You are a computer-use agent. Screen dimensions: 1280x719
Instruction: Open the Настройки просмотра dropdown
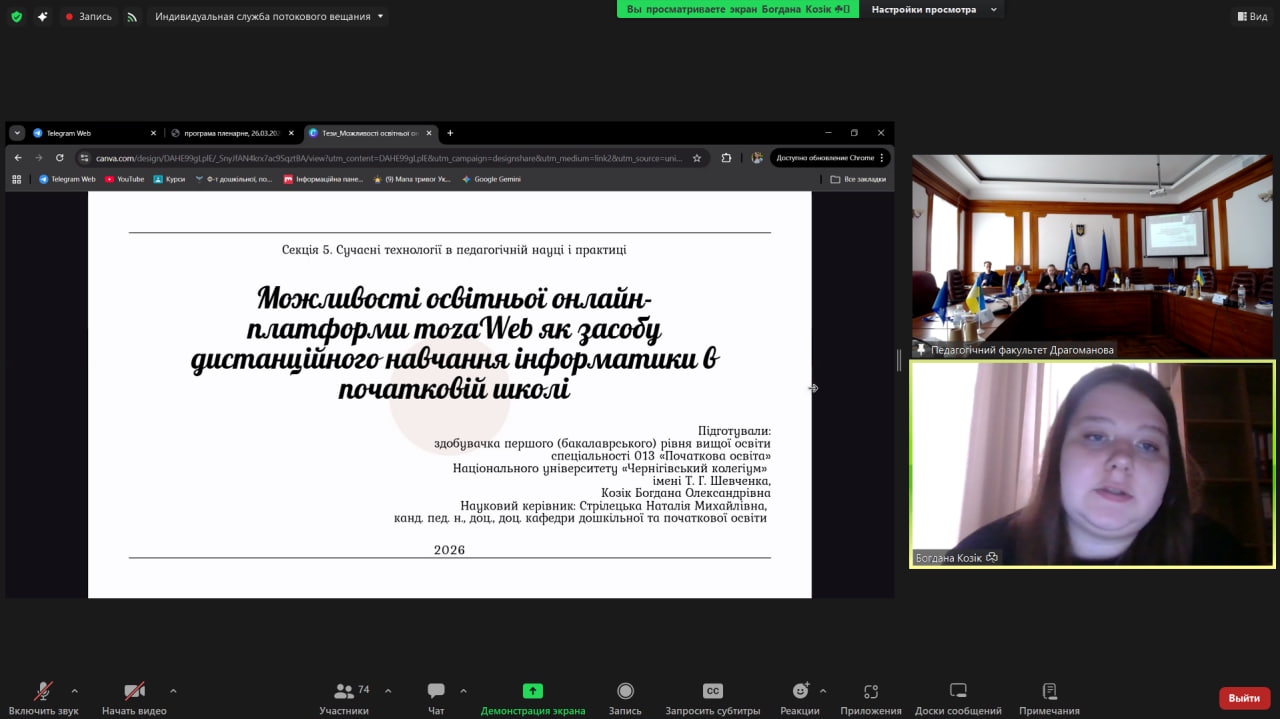933,10
